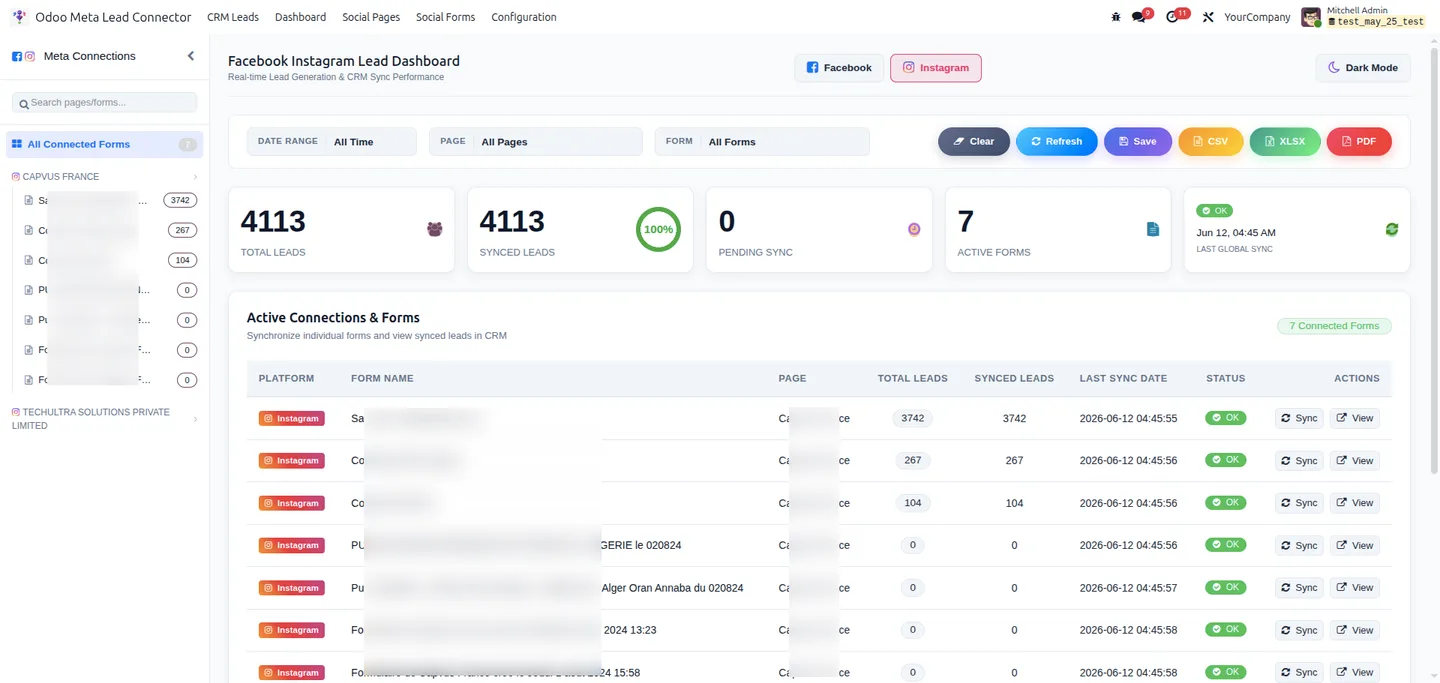Click the document icon of sidebar form with 104
The width and height of the screenshot is (1440, 683).
click(x=29, y=260)
